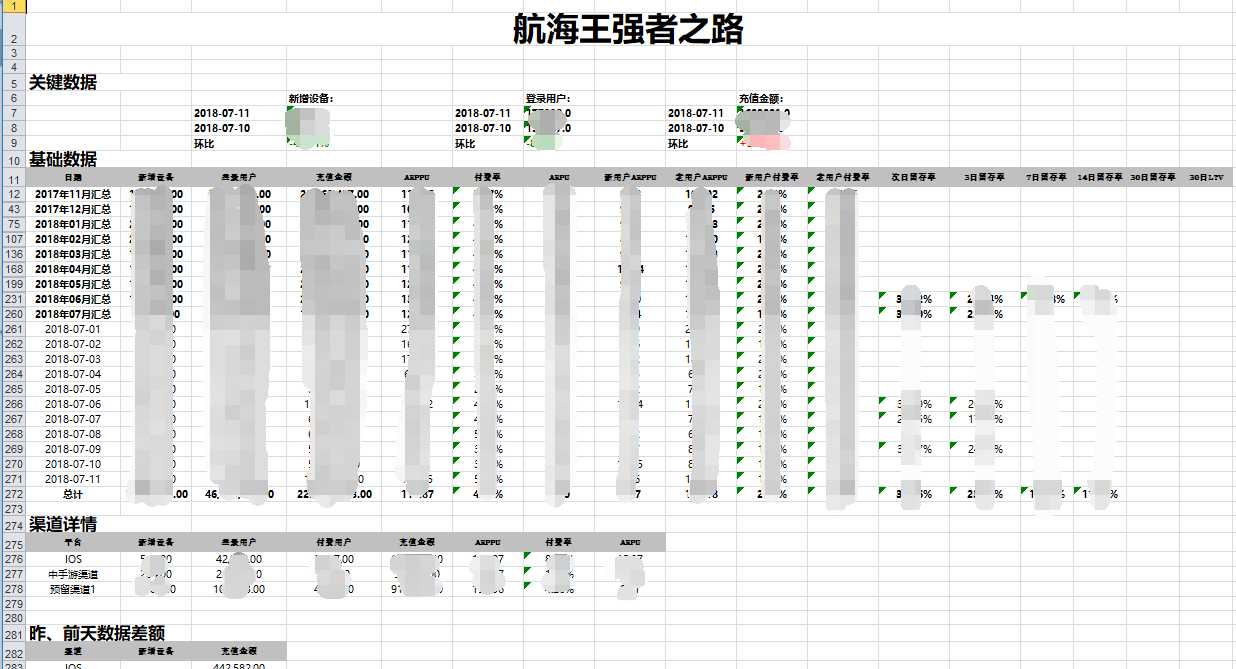Select the title cell 航海王强者之路

[x=628, y=29]
